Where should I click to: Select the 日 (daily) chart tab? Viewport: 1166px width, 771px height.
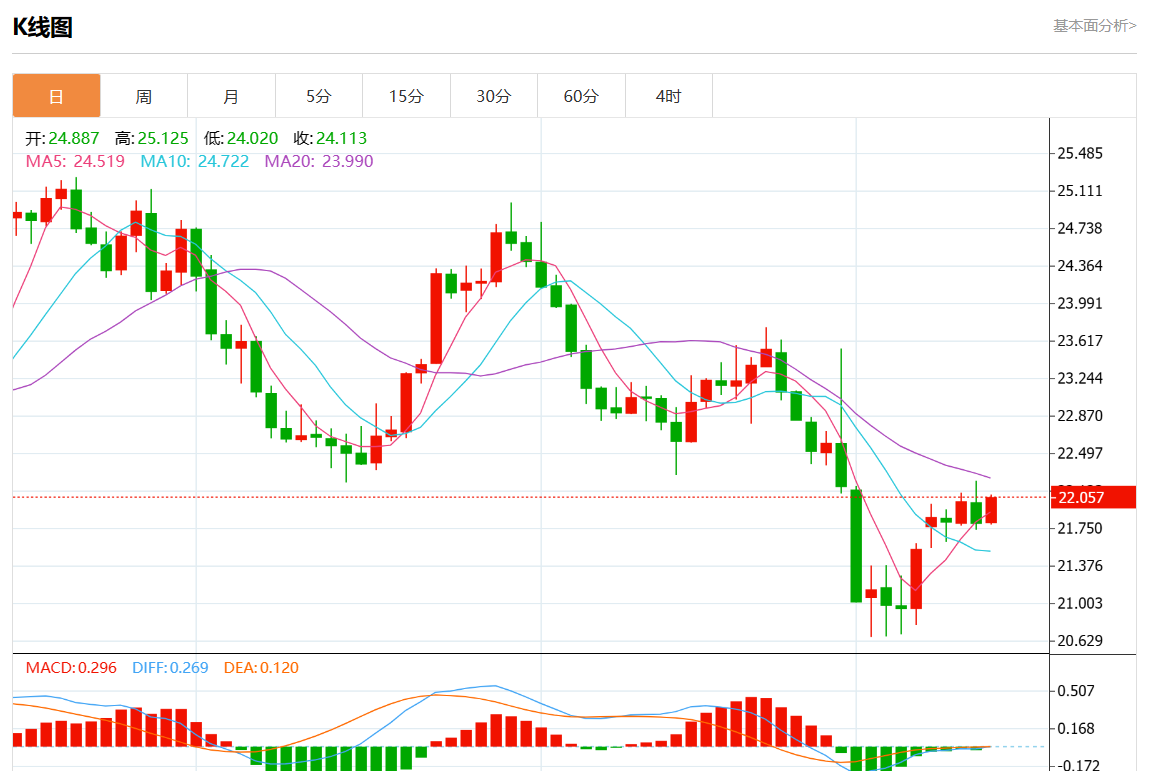click(x=57, y=96)
